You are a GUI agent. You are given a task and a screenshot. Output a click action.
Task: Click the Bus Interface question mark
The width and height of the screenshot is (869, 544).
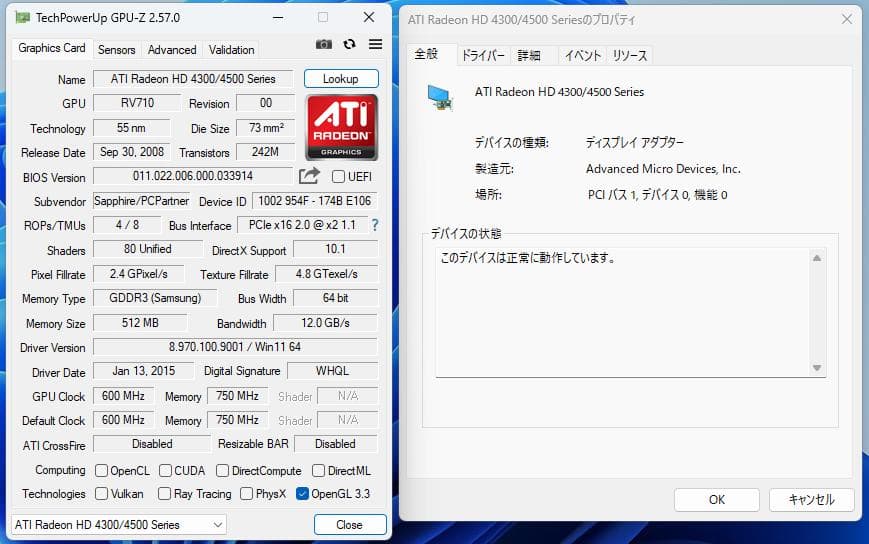[x=375, y=225]
